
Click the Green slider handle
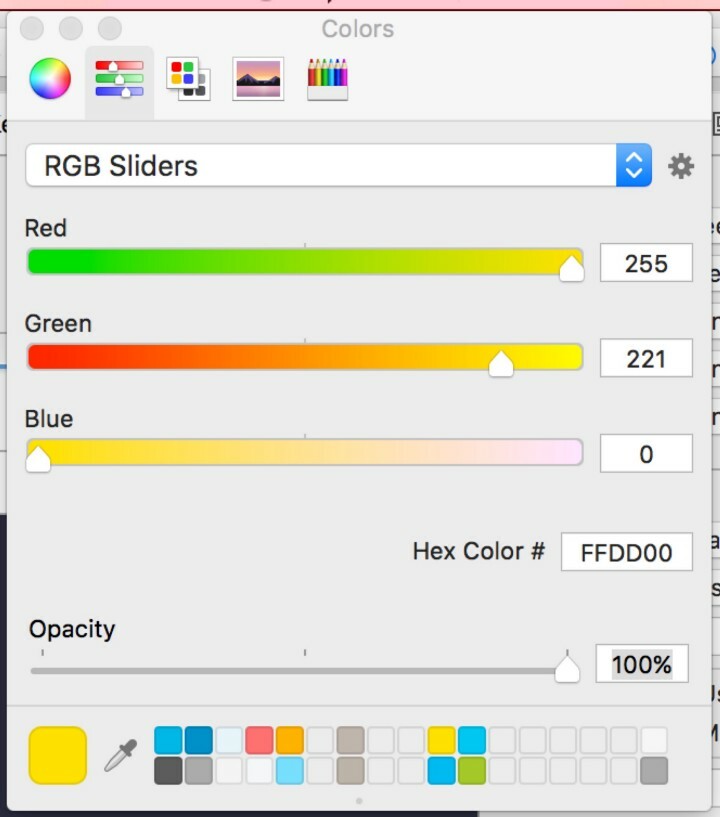501,364
